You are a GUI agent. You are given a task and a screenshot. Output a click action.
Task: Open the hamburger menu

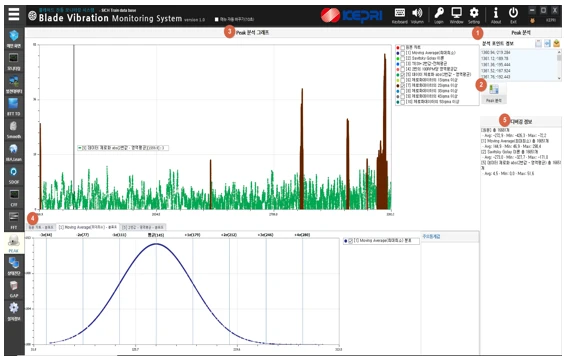point(14,14)
